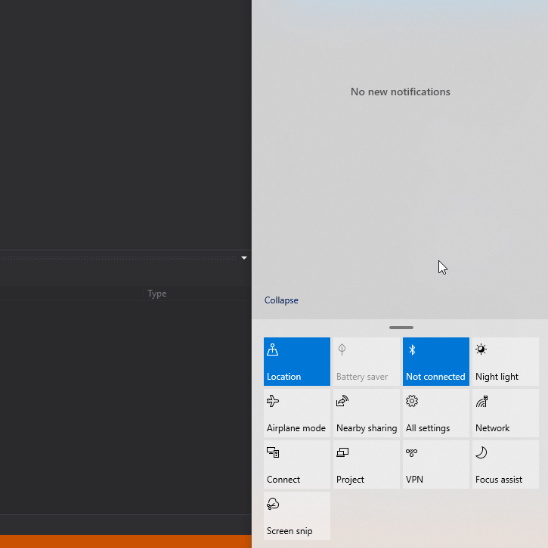Click the No new notifications text
Image resolution: width=548 pixels, height=548 pixels.
tap(400, 92)
